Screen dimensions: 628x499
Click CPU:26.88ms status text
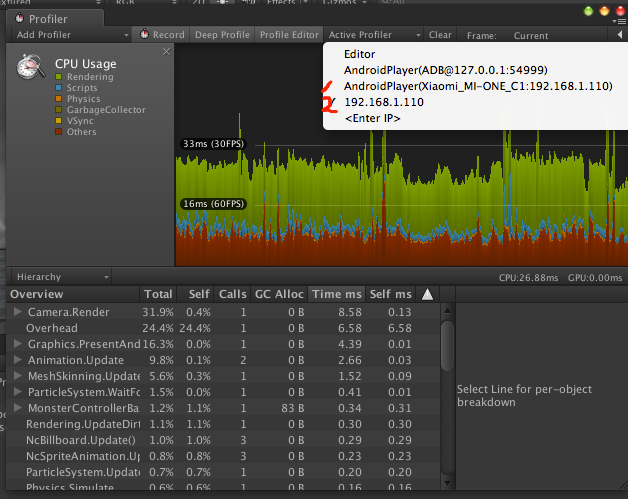528,278
